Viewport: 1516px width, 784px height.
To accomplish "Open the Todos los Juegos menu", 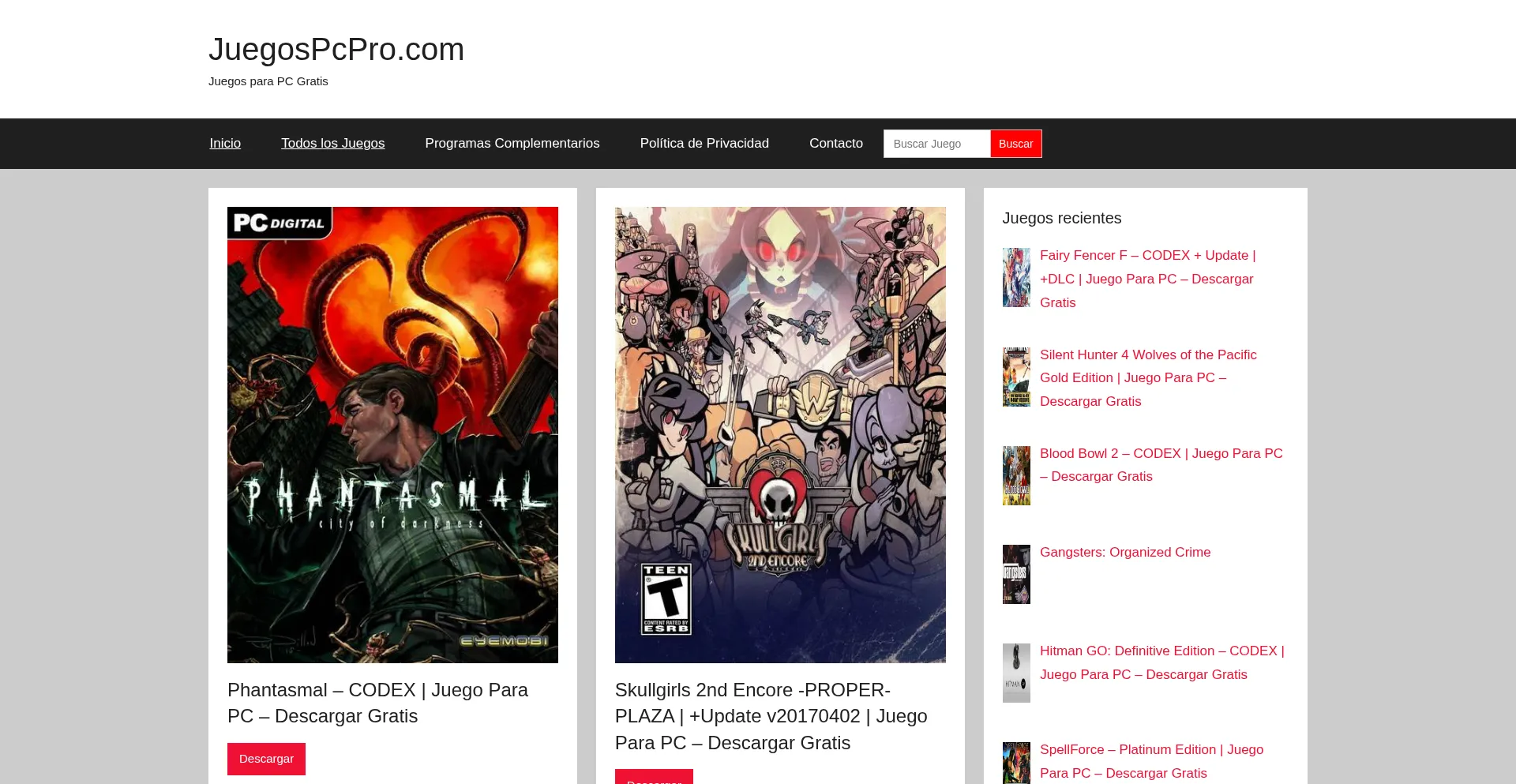I will pos(333,143).
